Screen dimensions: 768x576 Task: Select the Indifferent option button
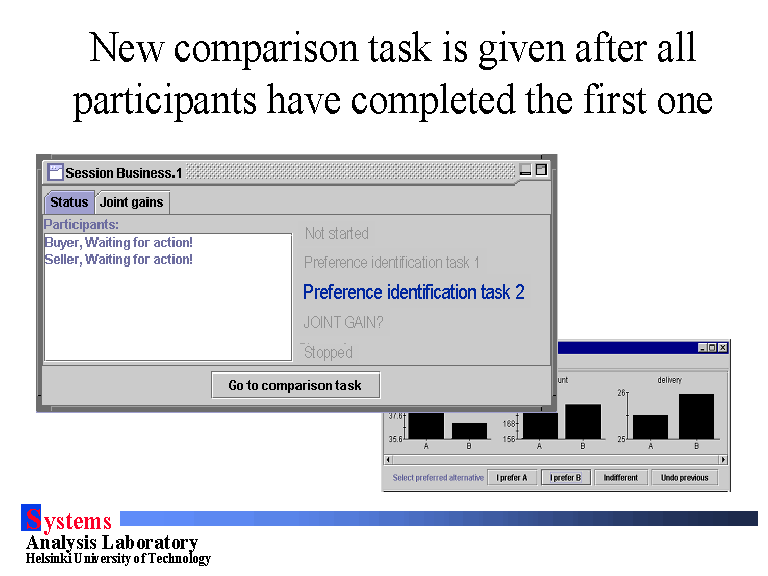pos(620,478)
